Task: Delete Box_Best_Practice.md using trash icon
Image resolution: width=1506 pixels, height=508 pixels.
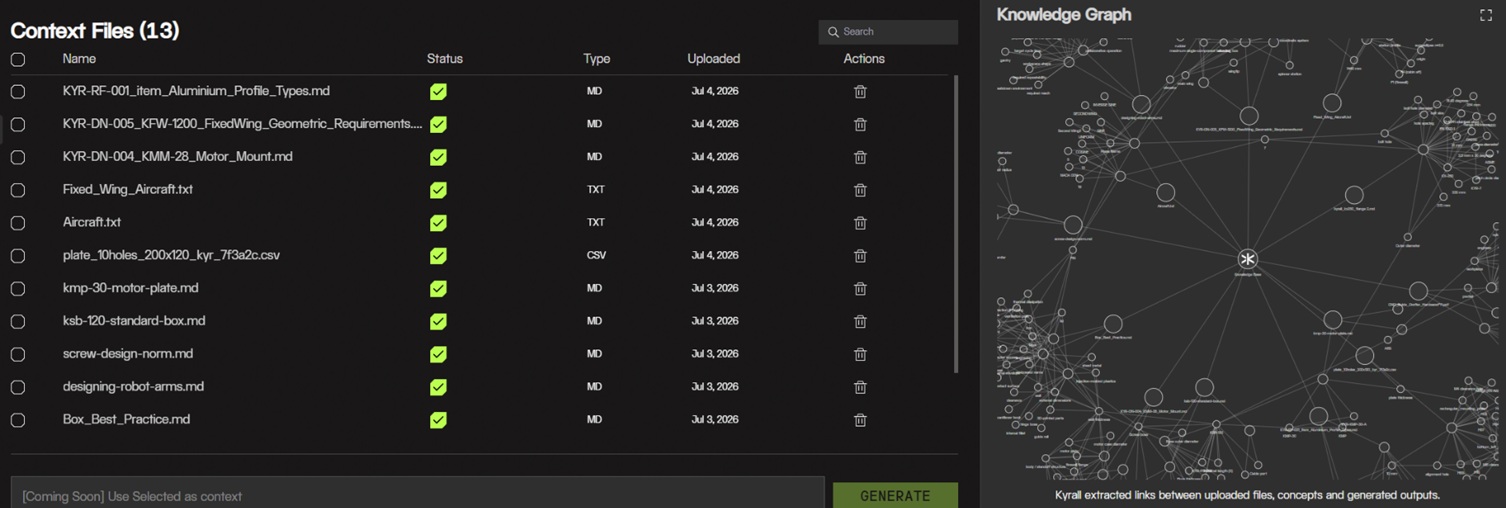Action: pos(860,421)
